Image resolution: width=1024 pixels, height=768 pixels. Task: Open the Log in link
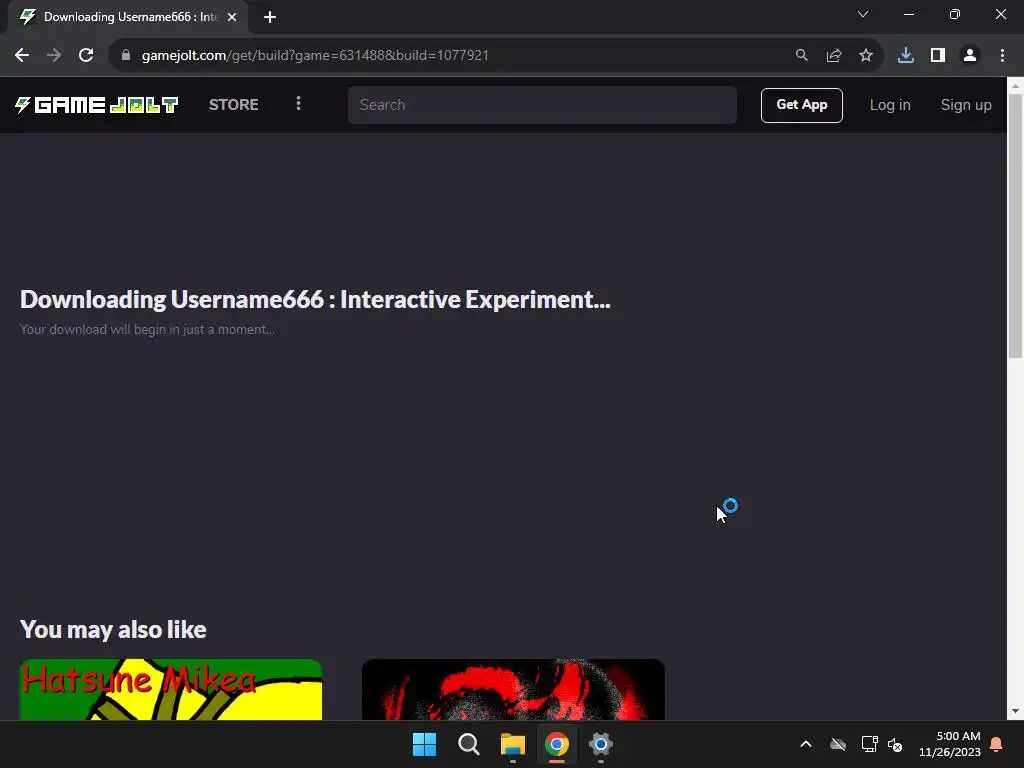889,105
